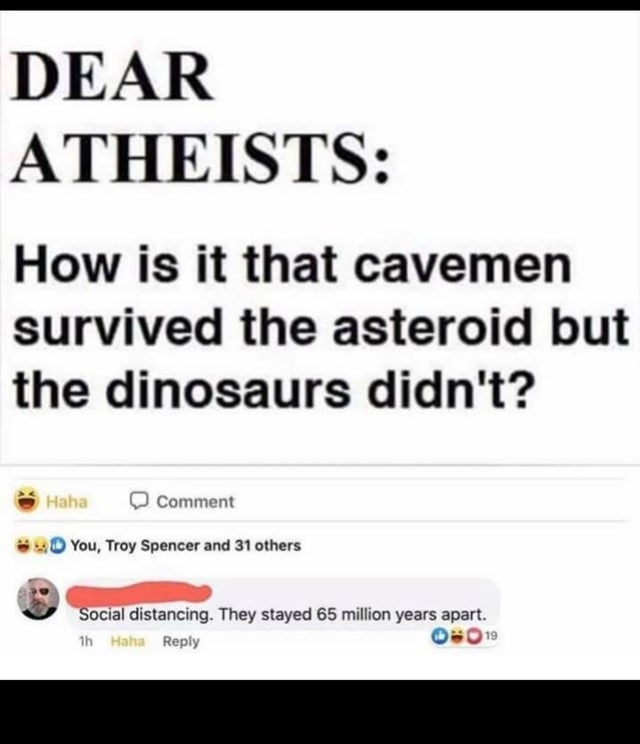The height and width of the screenshot is (744, 640).
Task: Click the commenter's profile picture
Action: [38, 599]
